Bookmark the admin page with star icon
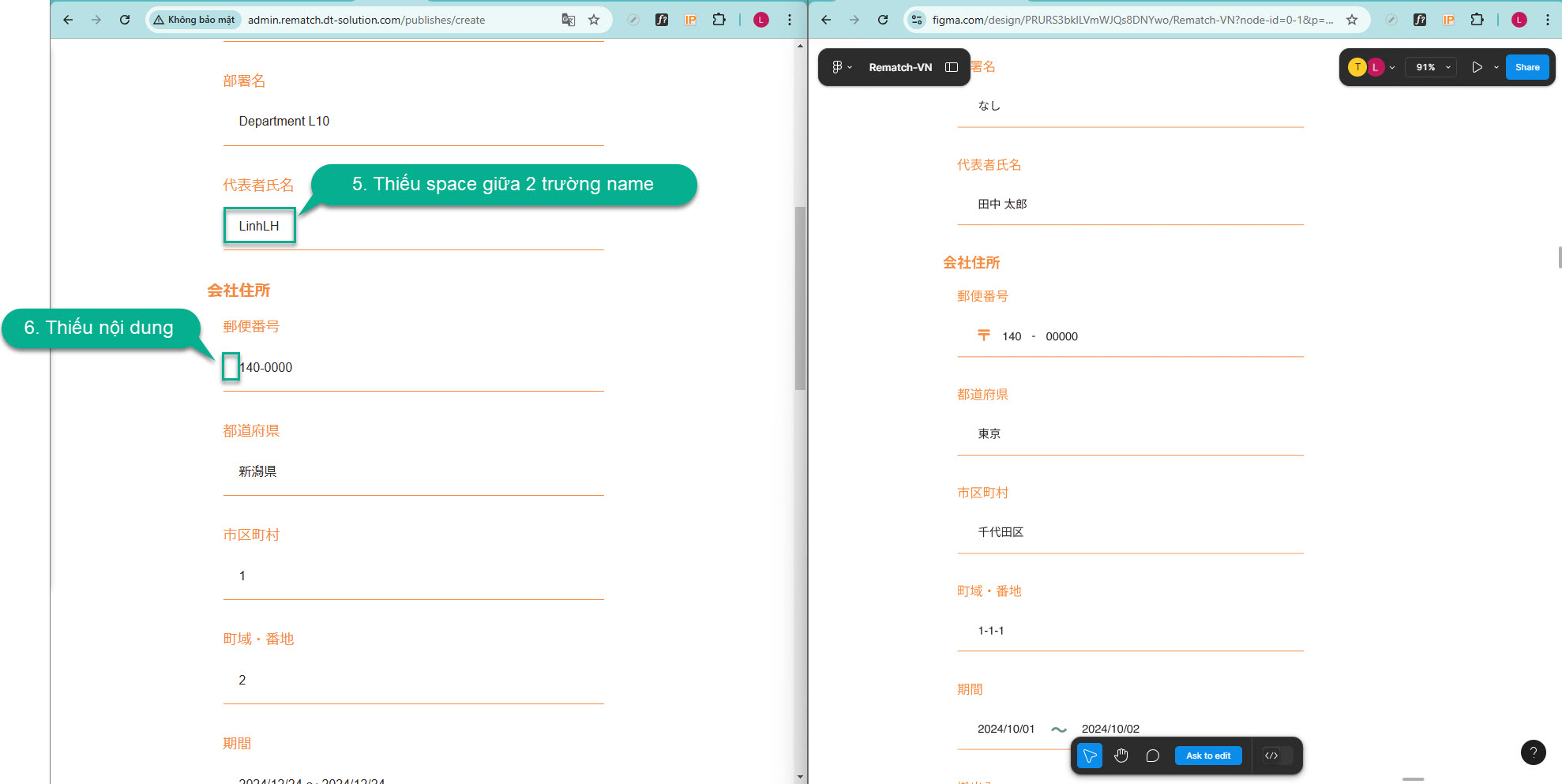The height and width of the screenshot is (784, 1562). (x=594, y=20)
